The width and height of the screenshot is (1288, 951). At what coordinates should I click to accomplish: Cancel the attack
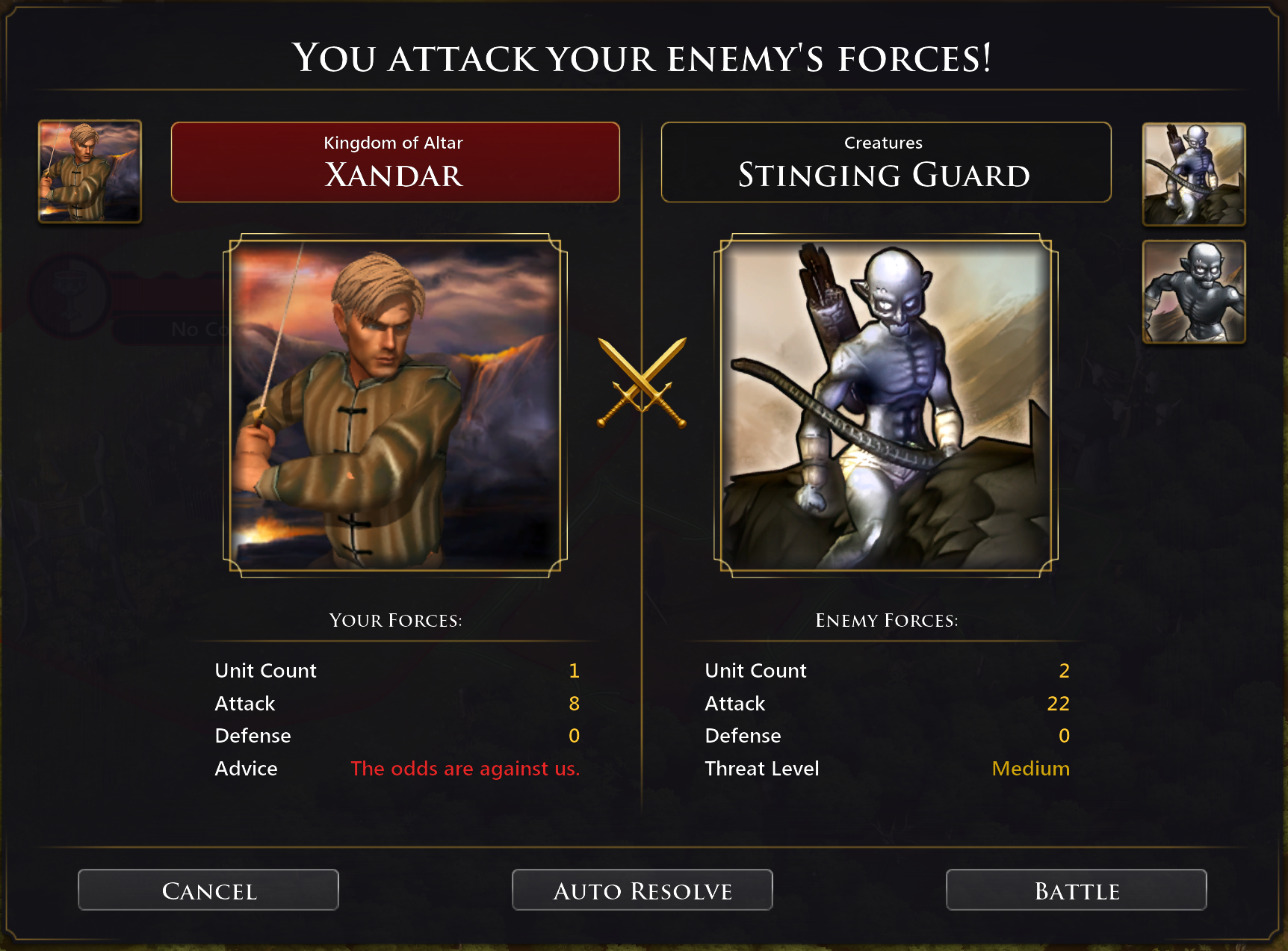[x=208, y=890]
